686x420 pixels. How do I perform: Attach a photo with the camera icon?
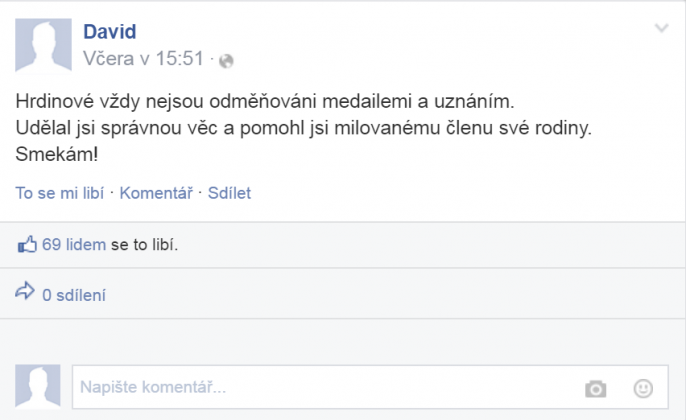596,388
